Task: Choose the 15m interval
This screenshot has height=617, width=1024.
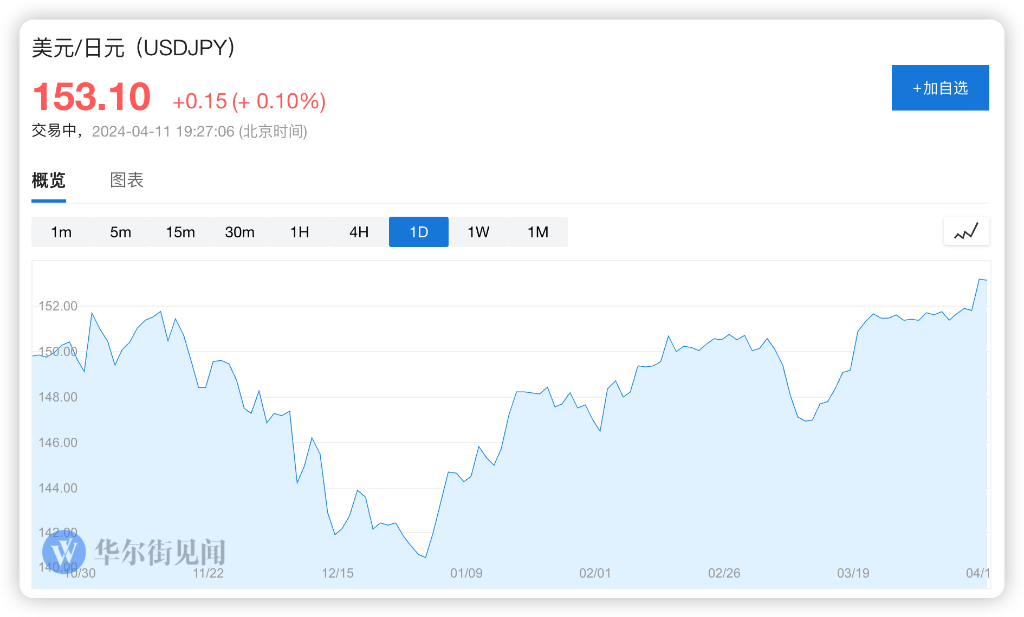Action: pos(180,232)
